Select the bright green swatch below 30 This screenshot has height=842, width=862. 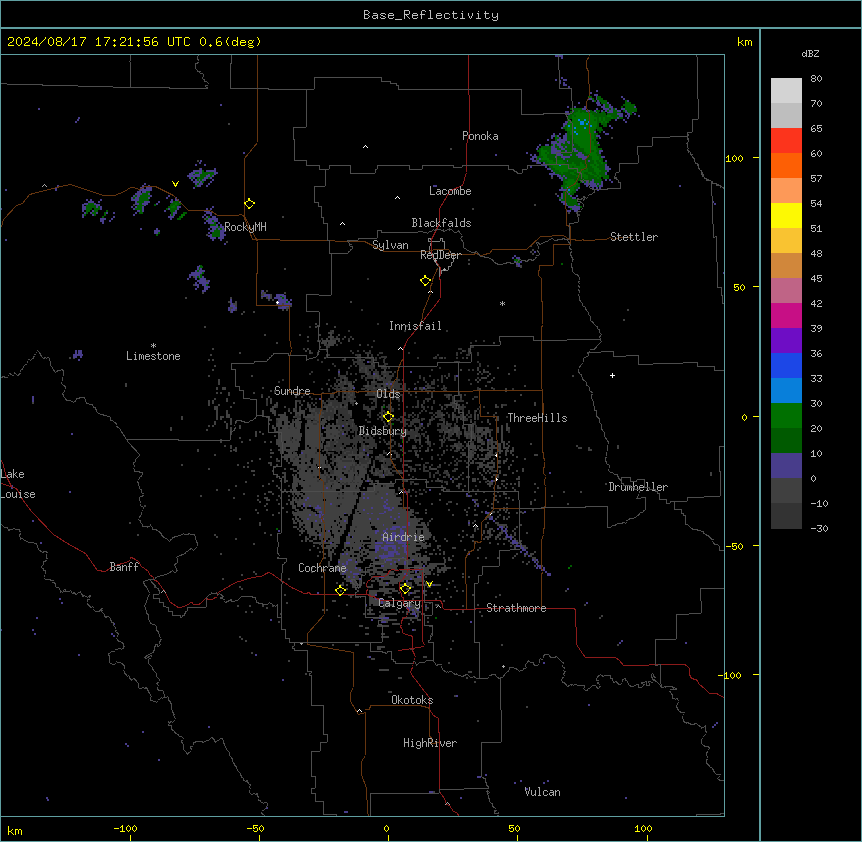786,416
